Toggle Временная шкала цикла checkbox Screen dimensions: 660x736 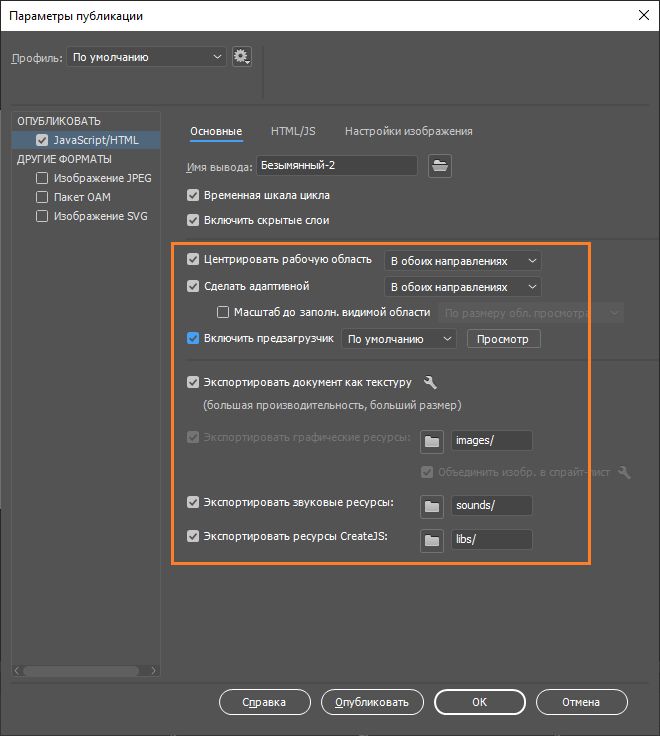pos(193,195)
